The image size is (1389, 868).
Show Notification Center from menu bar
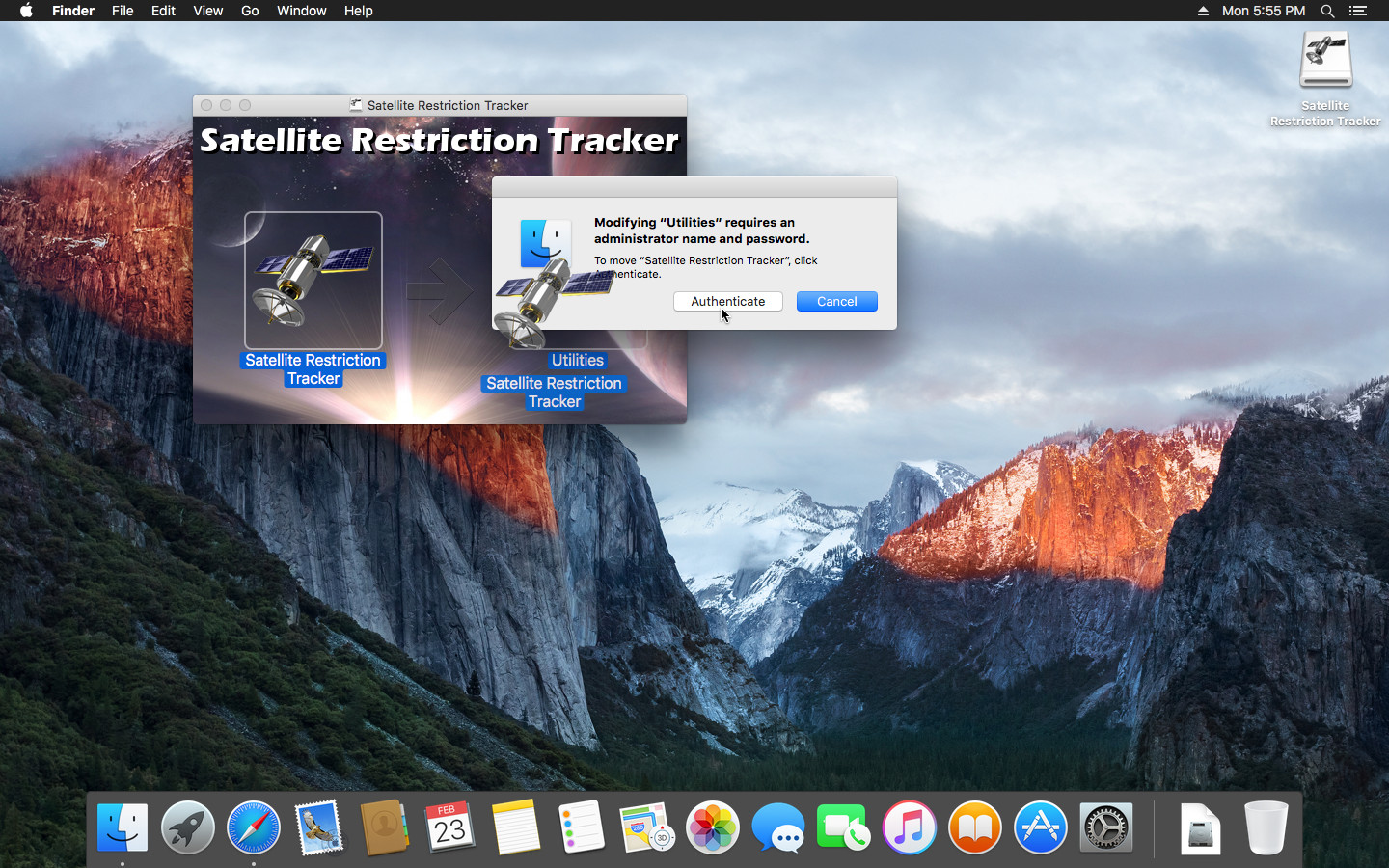(x=1358, y=11)
